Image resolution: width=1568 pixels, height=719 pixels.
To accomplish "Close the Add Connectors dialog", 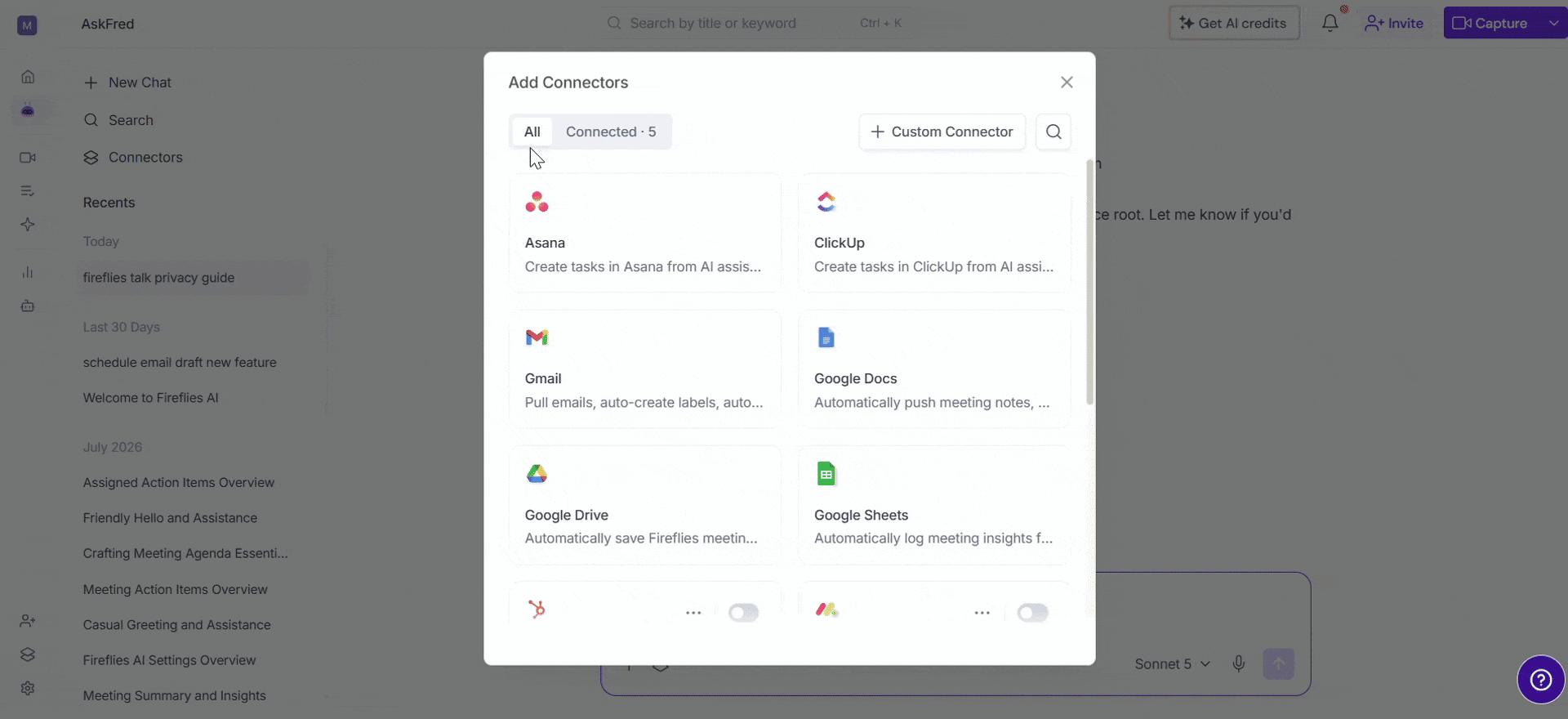I will pyautogui.click(x=1067, y=83).
